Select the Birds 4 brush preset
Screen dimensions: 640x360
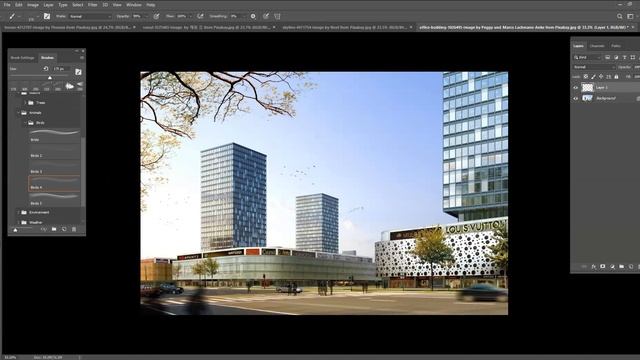(54, 183)
